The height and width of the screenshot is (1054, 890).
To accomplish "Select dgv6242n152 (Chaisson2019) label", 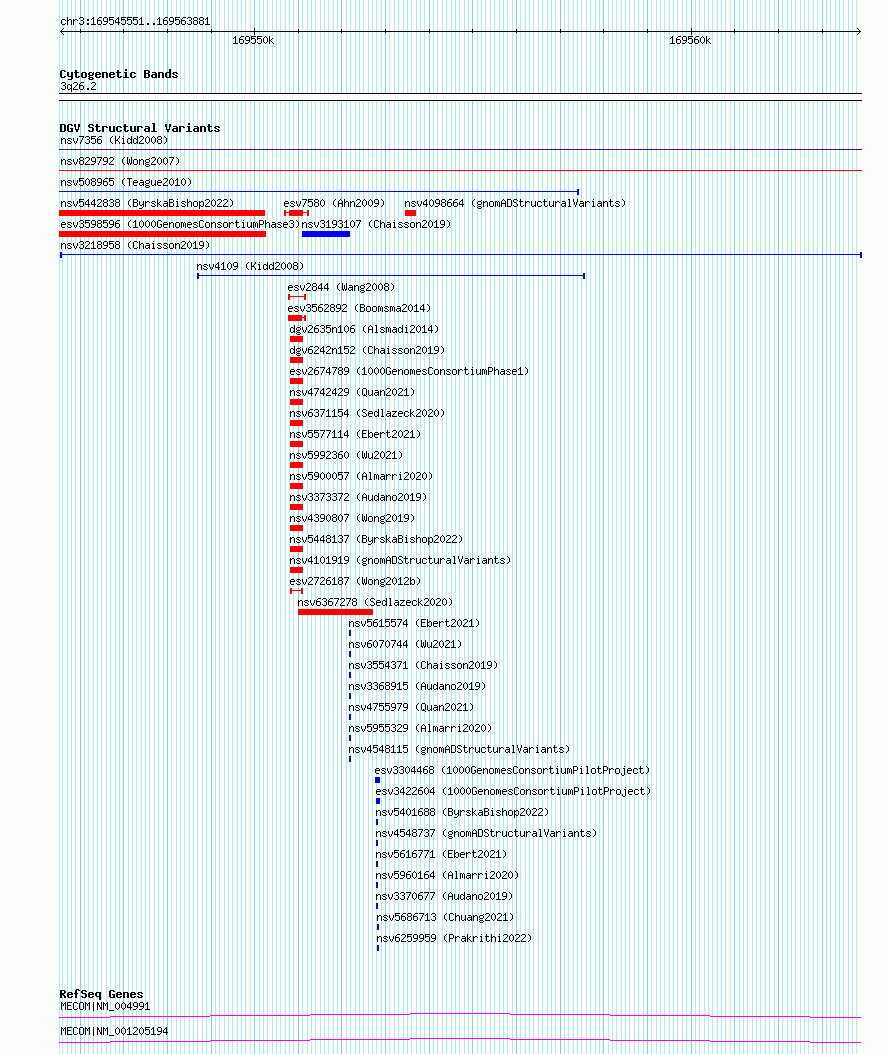I will [367, 350].
